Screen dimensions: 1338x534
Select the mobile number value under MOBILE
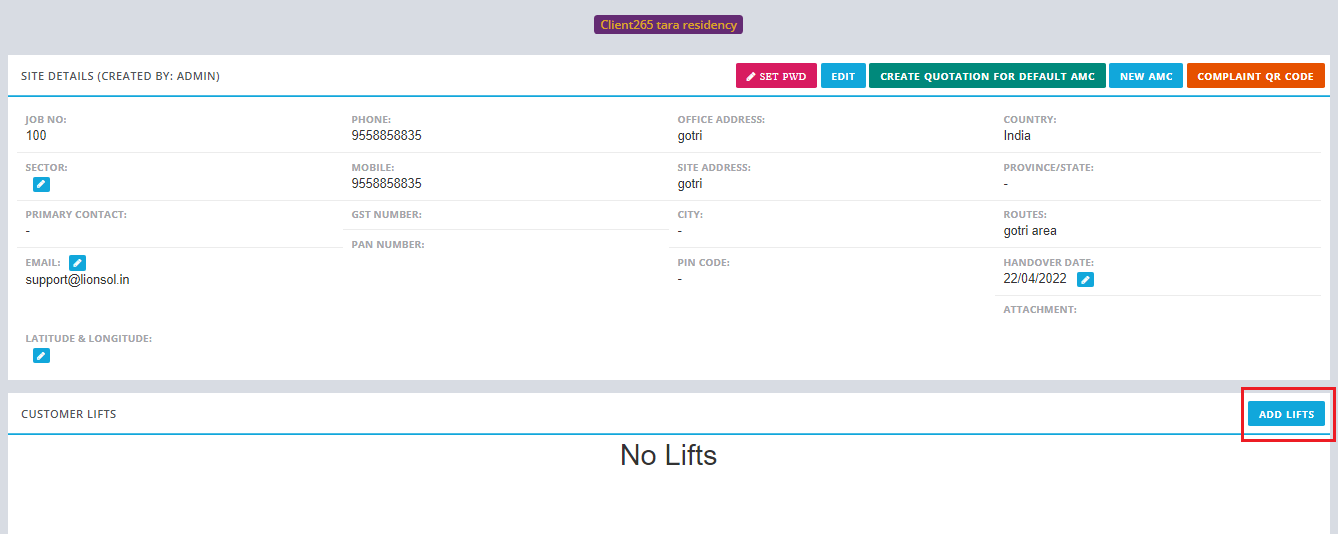tap(386, 184)
